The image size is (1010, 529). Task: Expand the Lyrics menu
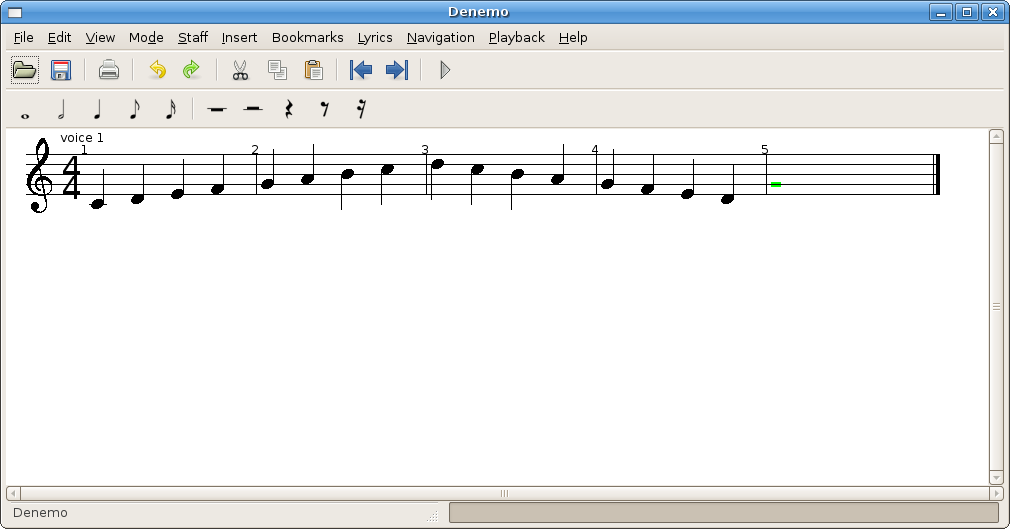(375, 38)
